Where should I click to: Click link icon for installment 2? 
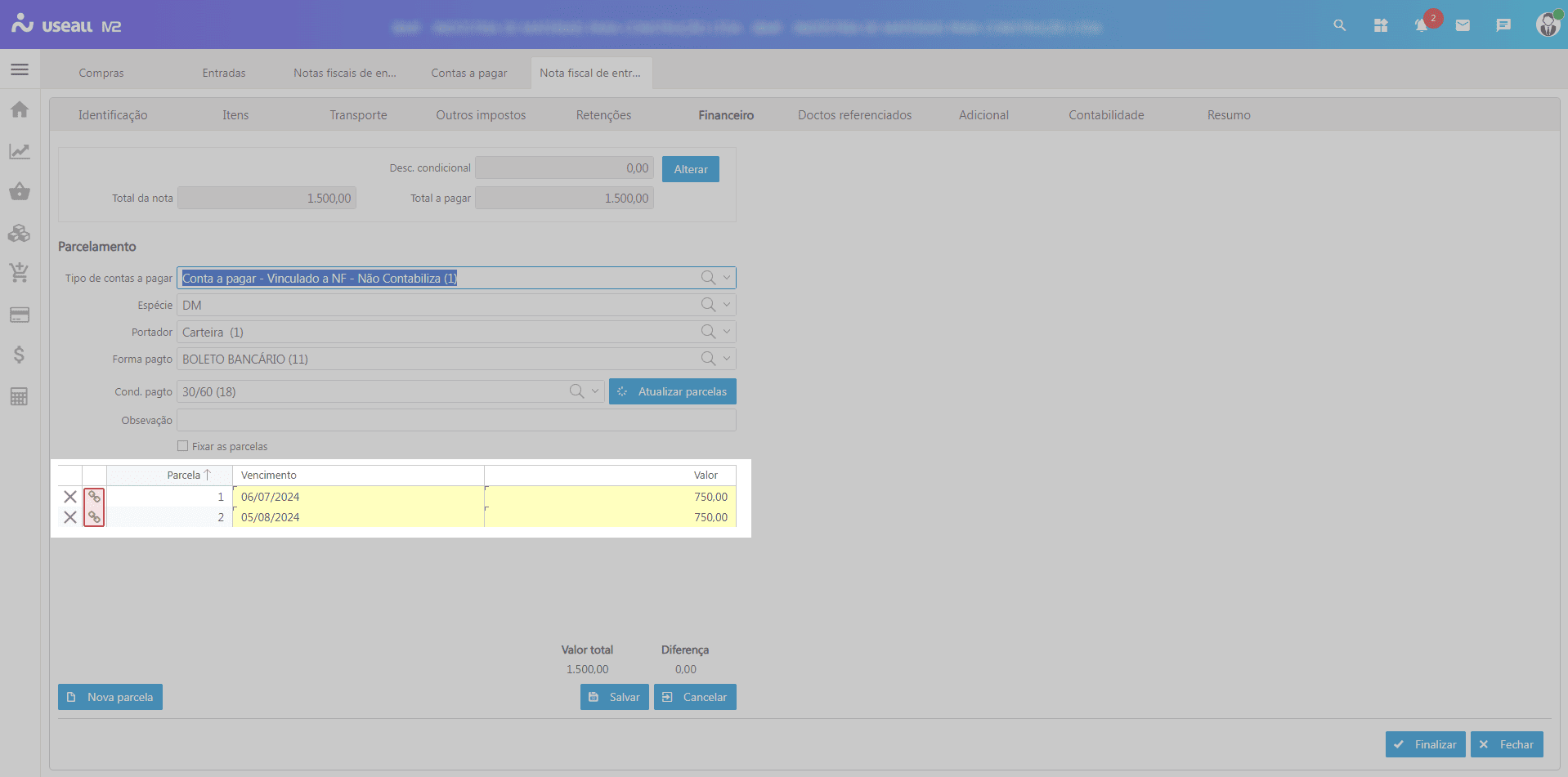point(94,517)
